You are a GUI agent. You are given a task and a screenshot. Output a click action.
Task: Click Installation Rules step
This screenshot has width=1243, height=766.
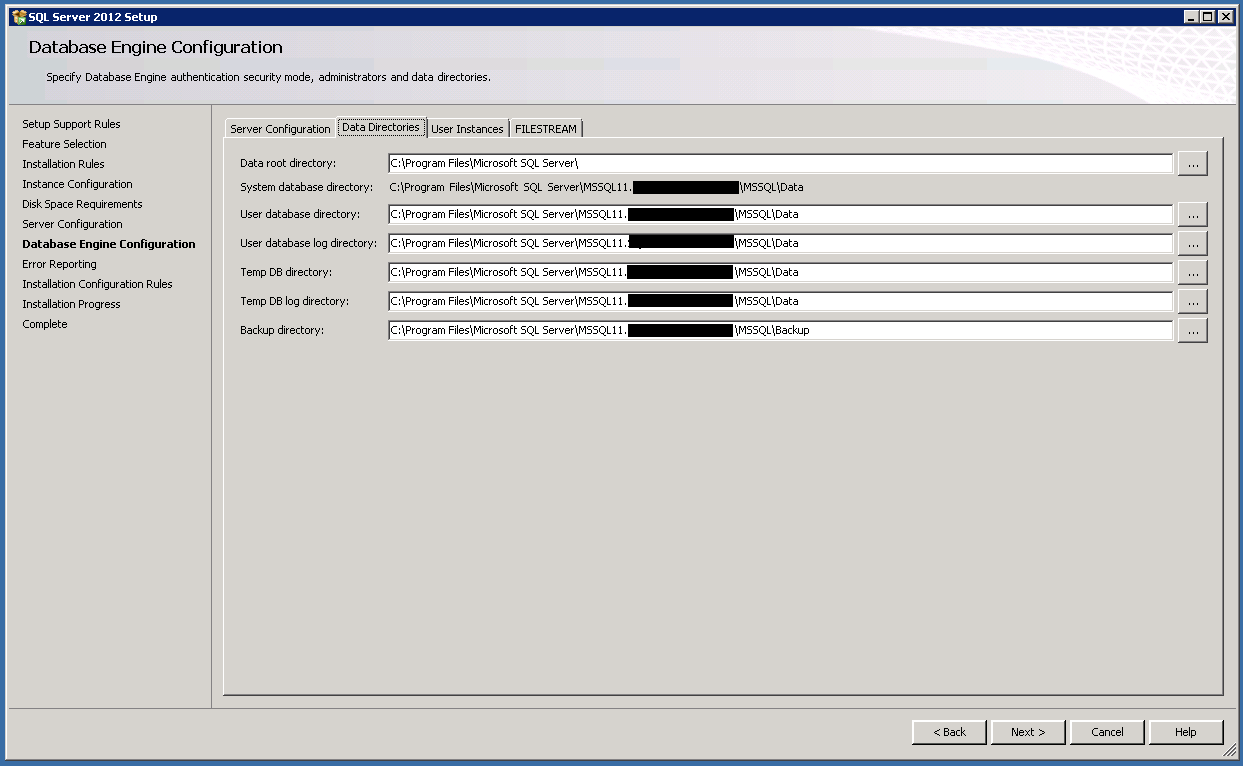pyautogui.click(x=63, y=164)
